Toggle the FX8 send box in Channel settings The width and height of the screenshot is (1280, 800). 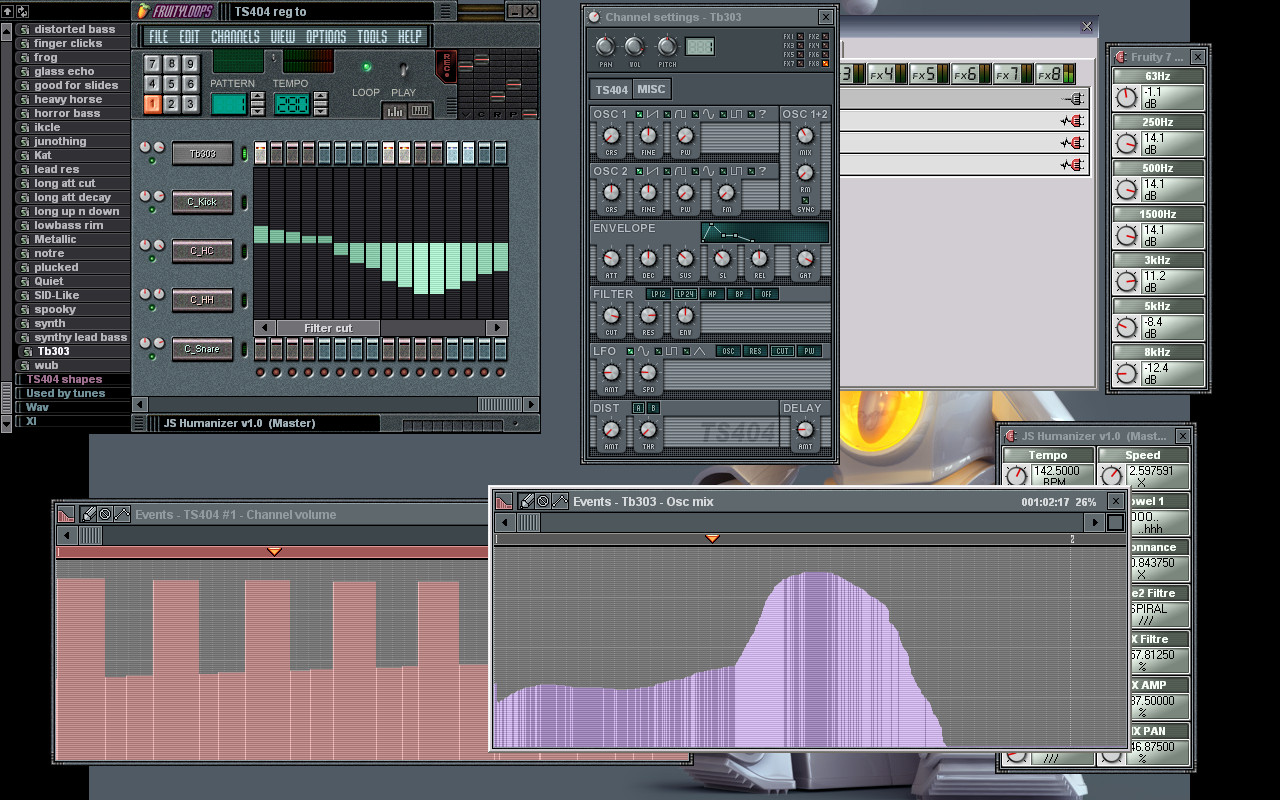tap(825, 64)
